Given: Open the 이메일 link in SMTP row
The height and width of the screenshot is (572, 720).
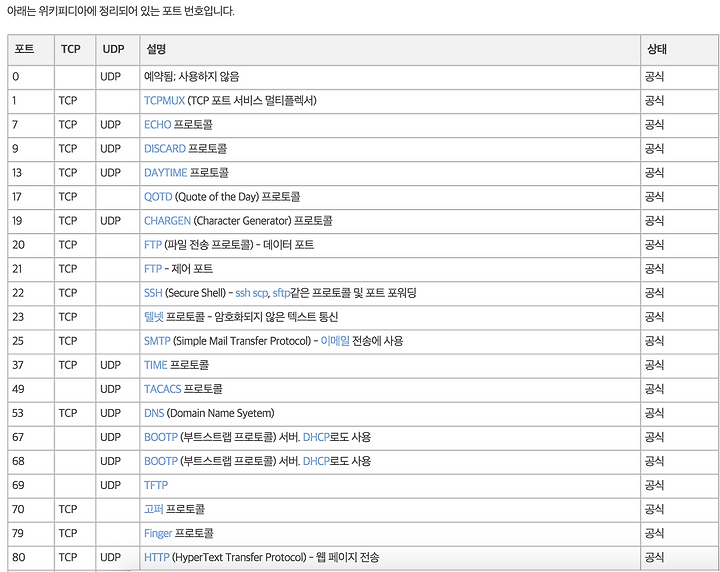Looking at the screenshot, I should click(335, 341).
